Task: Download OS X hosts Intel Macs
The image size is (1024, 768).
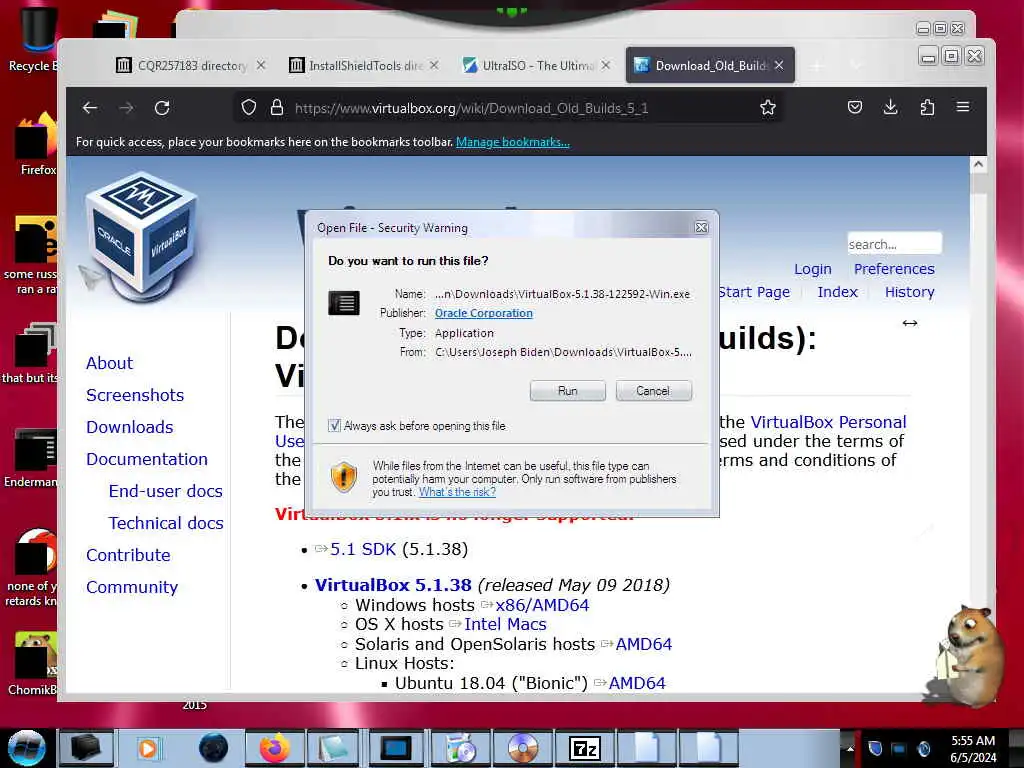Action: [505, 624]
